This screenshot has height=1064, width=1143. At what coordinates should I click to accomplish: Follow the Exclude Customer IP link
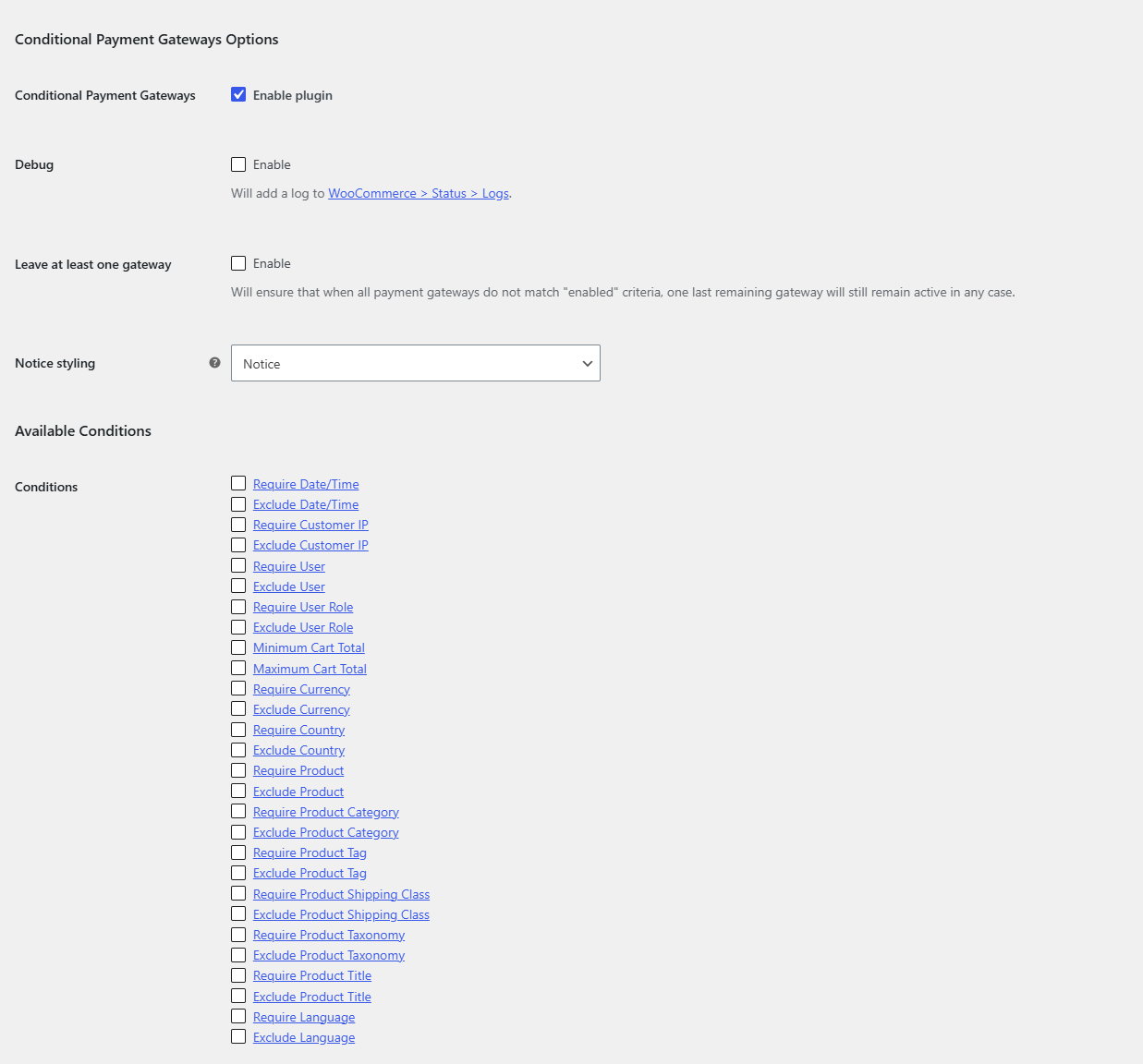310,545
